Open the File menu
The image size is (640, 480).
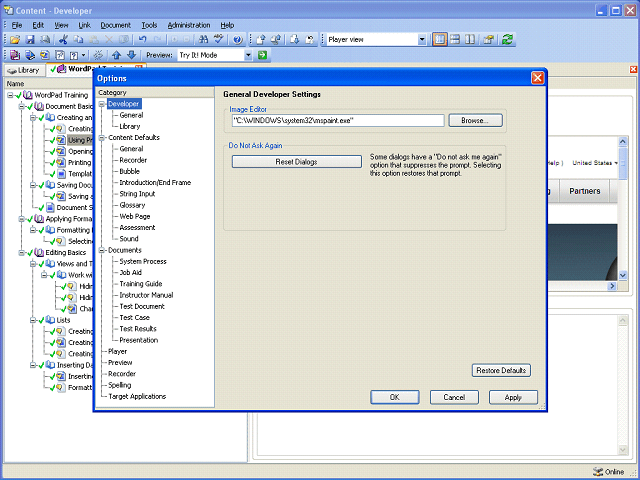pos(17,25)
